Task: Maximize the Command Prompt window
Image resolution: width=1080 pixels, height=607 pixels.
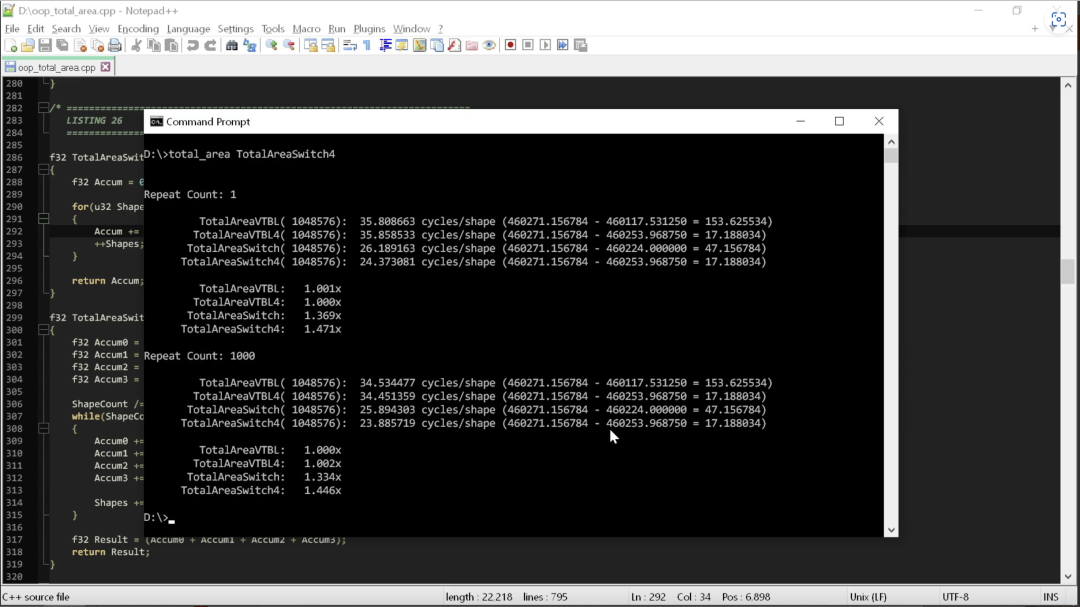Action: (x=839, y=121)
